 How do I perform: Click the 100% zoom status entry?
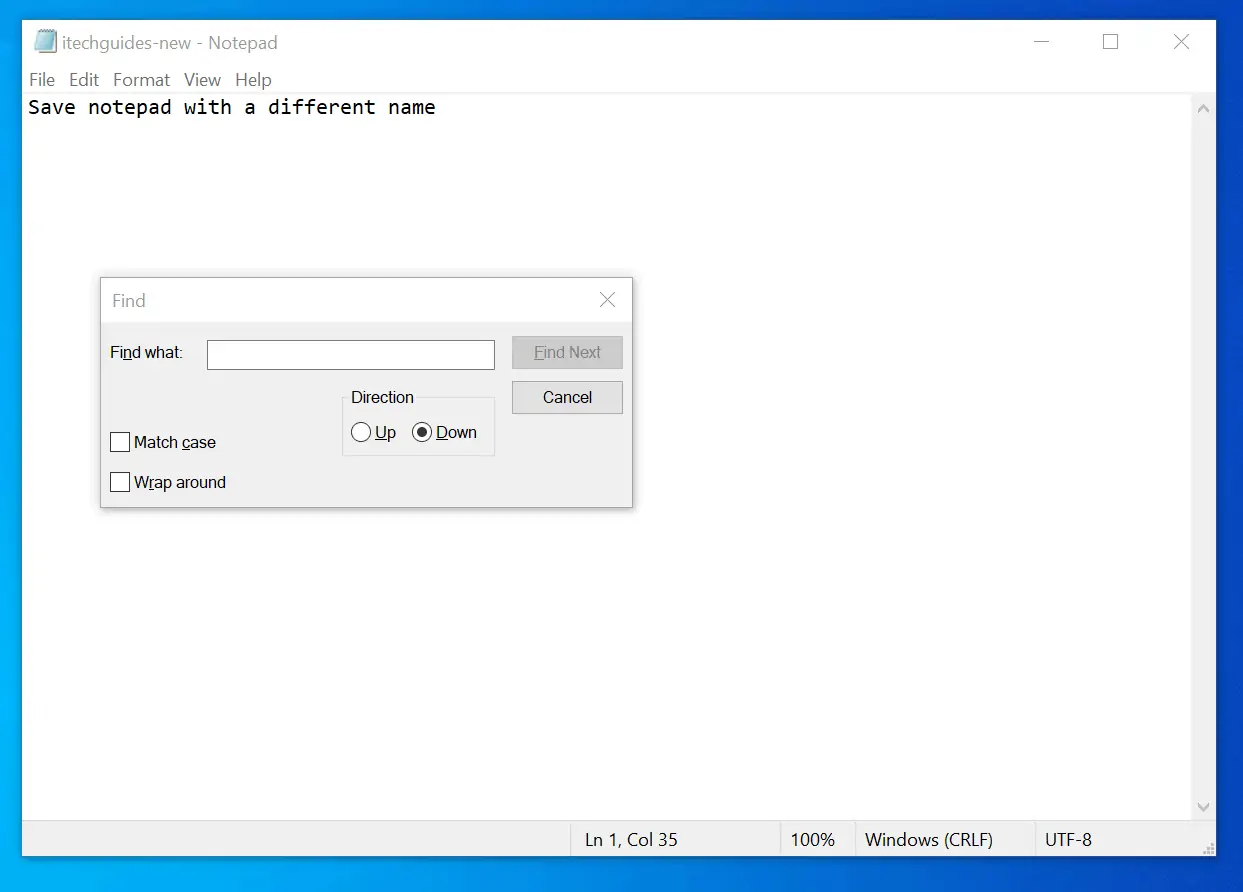coord(813,840)
